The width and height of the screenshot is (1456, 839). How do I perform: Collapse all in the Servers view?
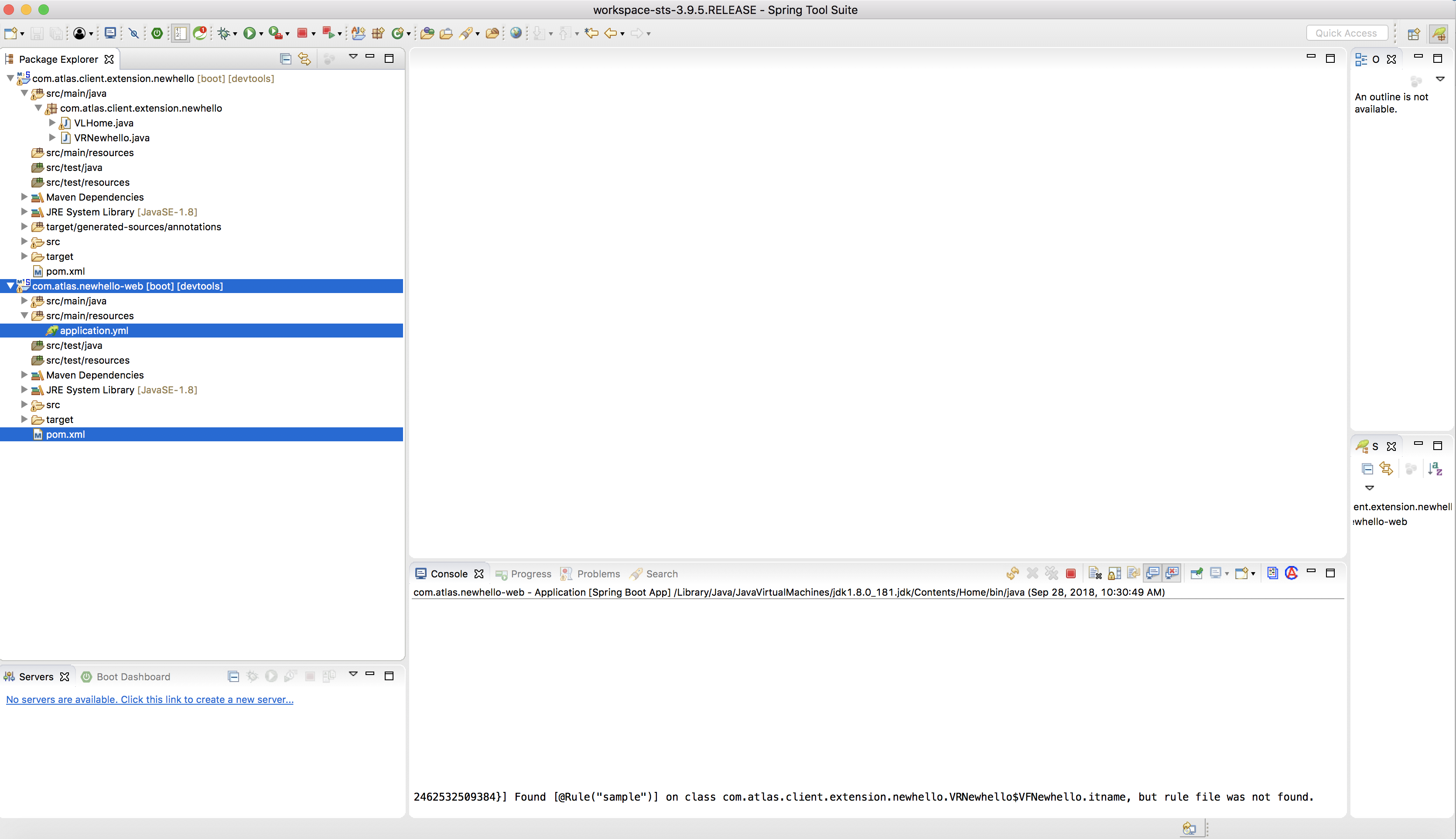(233, 676)
